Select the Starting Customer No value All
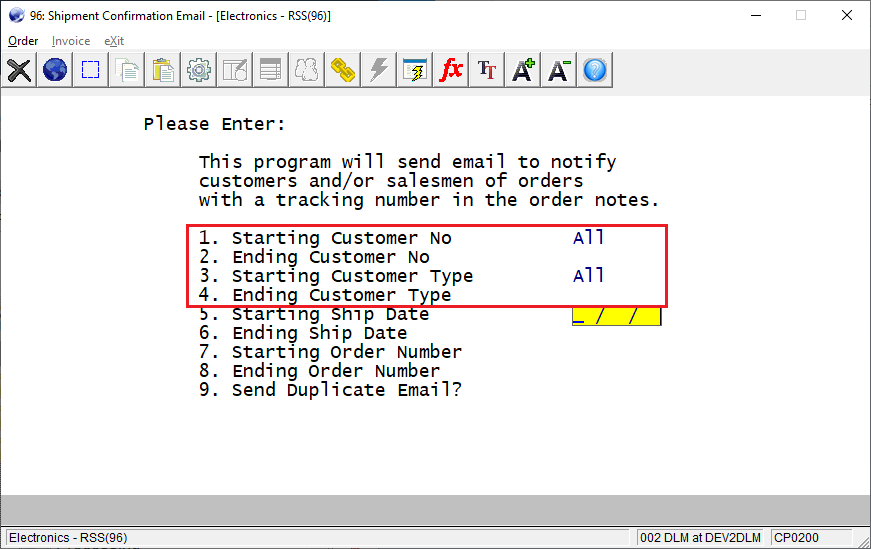 (589, 238)
